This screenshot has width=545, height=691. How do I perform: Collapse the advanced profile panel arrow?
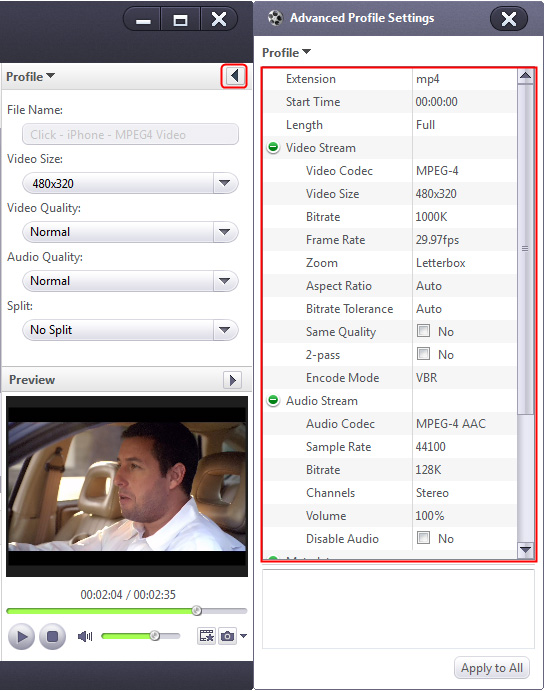click(234, 76)
